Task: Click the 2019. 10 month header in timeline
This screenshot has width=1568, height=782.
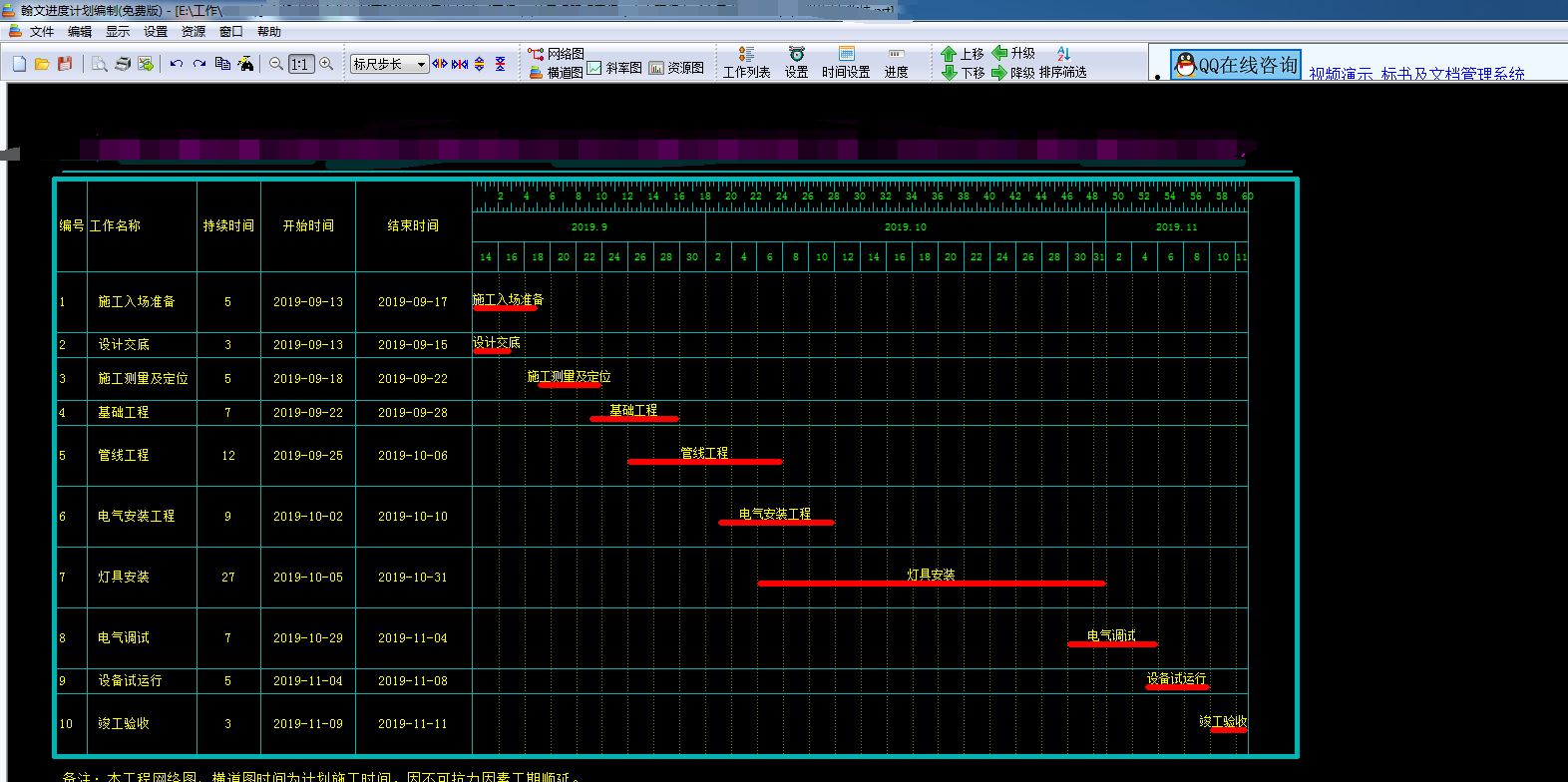Action: click(906, 227)
